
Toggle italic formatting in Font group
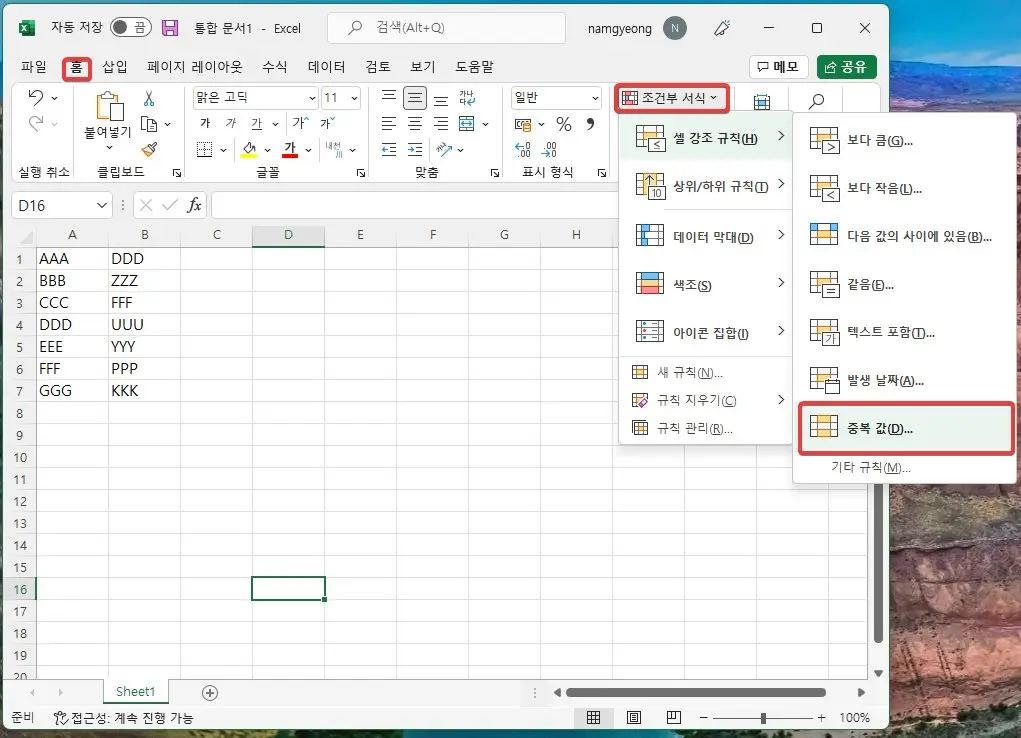point(231,122)
